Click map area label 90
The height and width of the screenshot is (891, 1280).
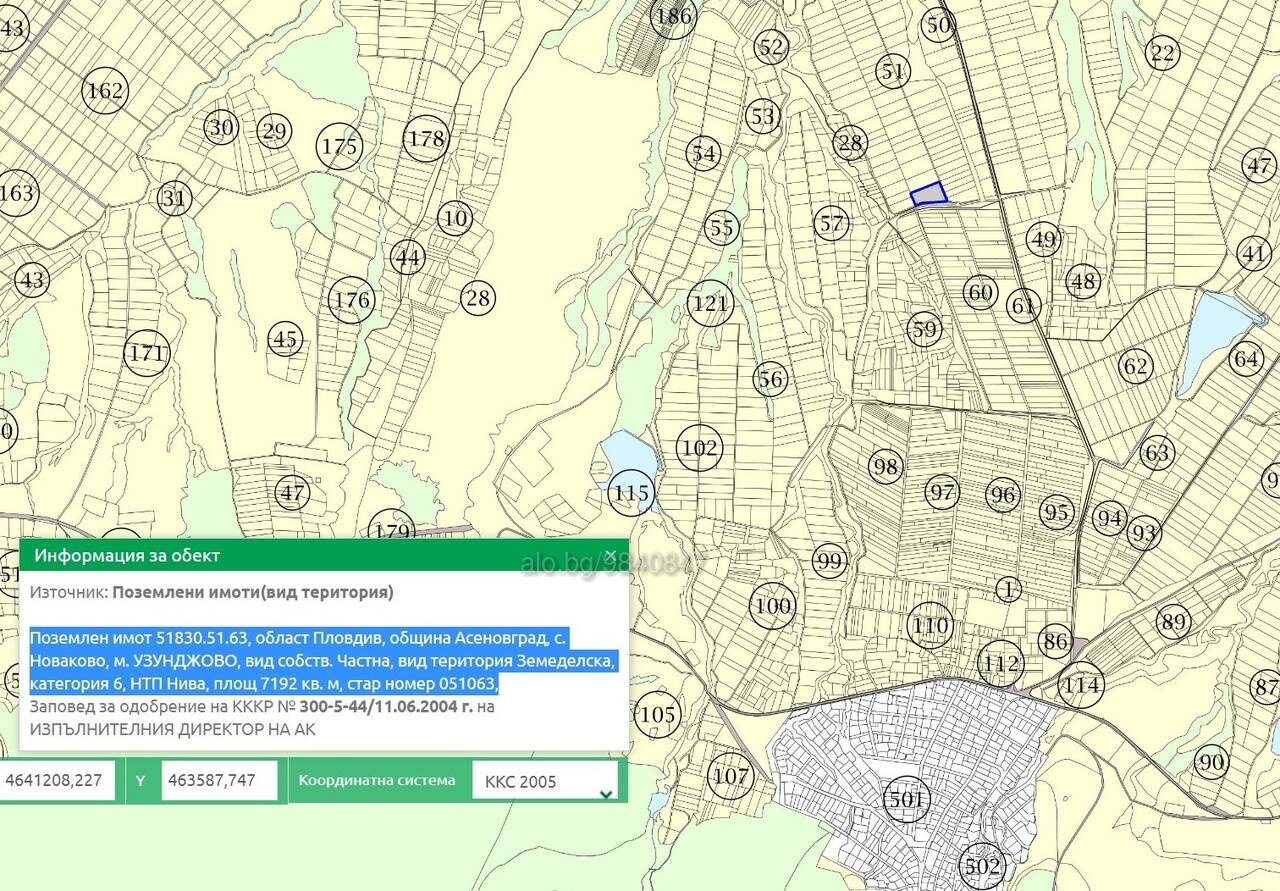point(1211,764)
